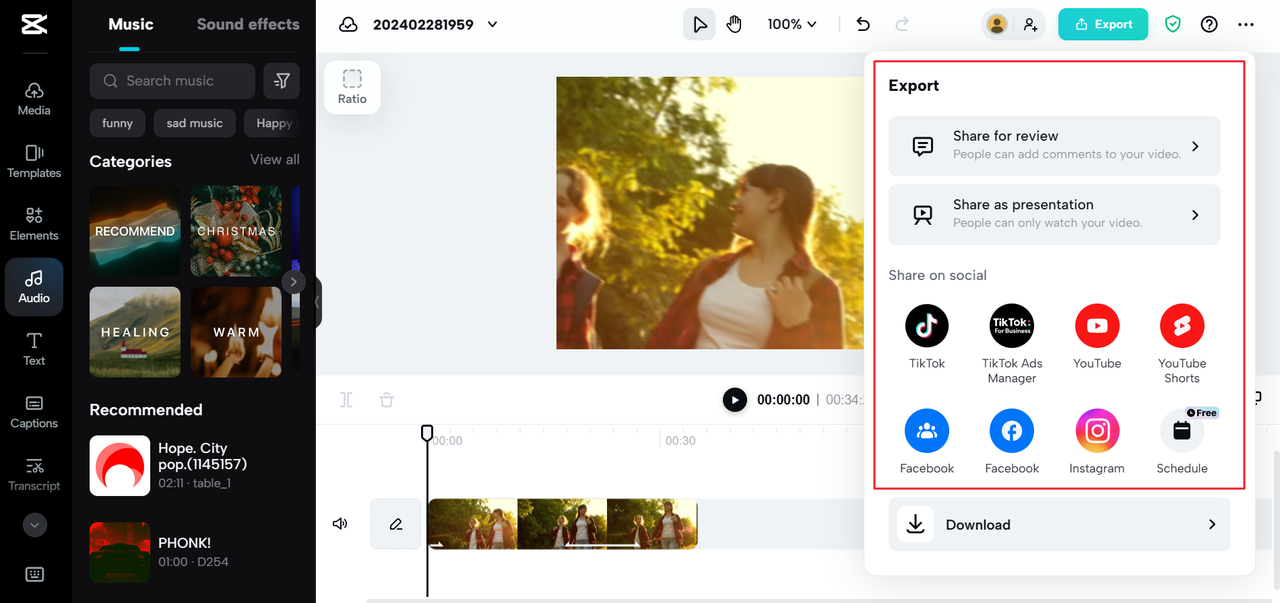Viewport: 1280px width, 603px height.
Task: Select the hand pan tool
Action: click(734, 24)
